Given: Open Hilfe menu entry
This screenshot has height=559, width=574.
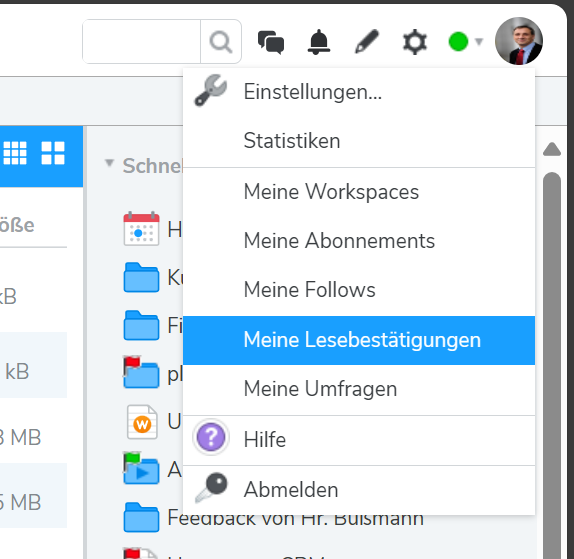Looking at the screenshot, I should click(359, 440).
